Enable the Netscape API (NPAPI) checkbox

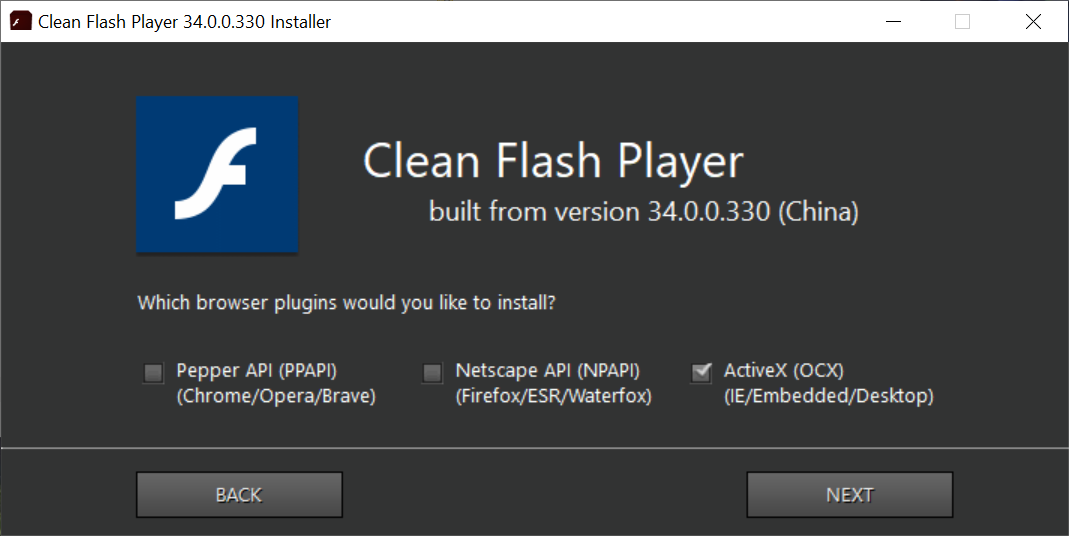432,372
